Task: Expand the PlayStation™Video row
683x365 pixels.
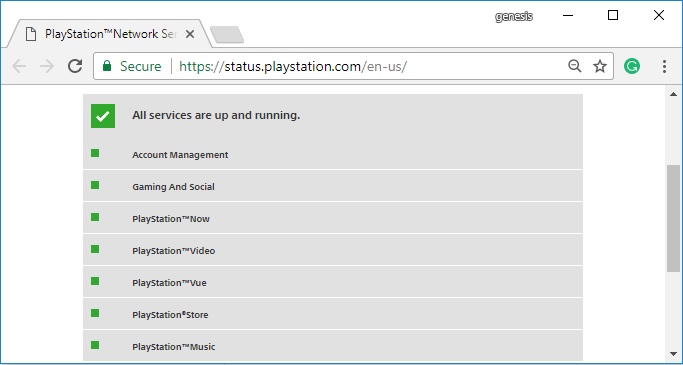Action: pyautogui.click(x=333, y=250)
